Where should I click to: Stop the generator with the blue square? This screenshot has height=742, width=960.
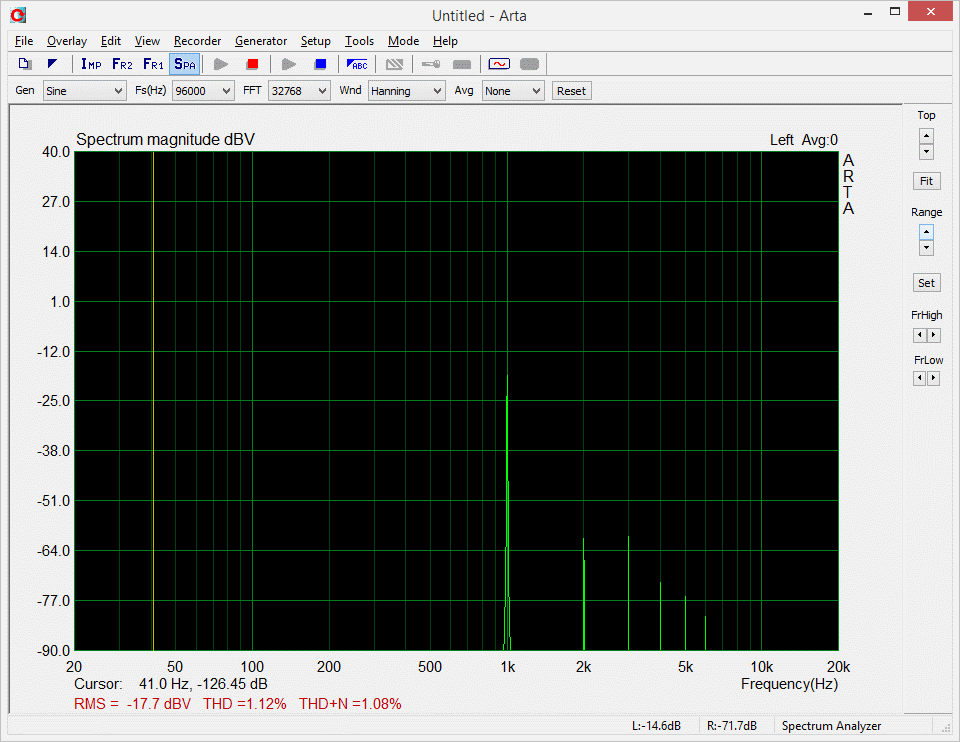click(x=320, y=64)
